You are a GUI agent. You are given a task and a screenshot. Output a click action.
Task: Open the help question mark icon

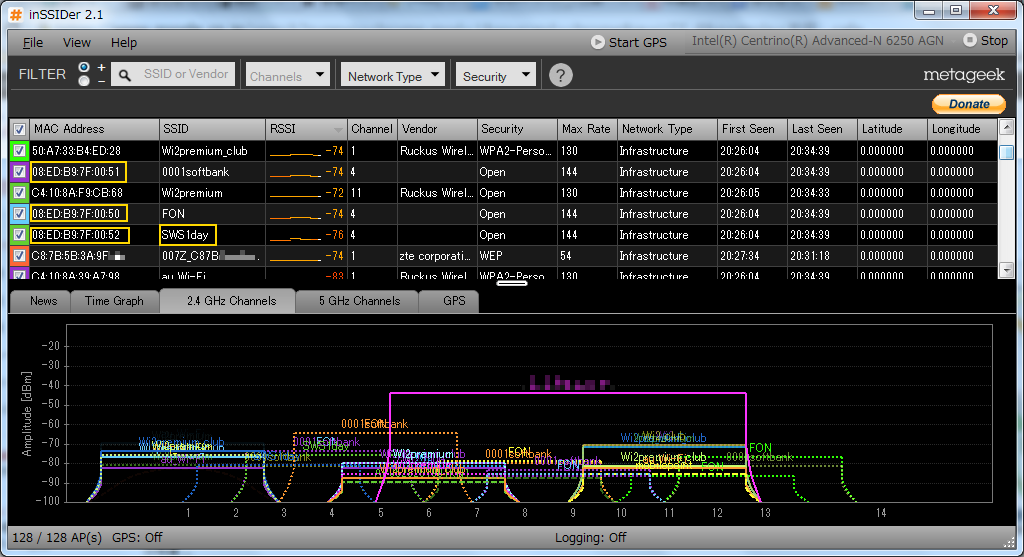click(560, 75)
